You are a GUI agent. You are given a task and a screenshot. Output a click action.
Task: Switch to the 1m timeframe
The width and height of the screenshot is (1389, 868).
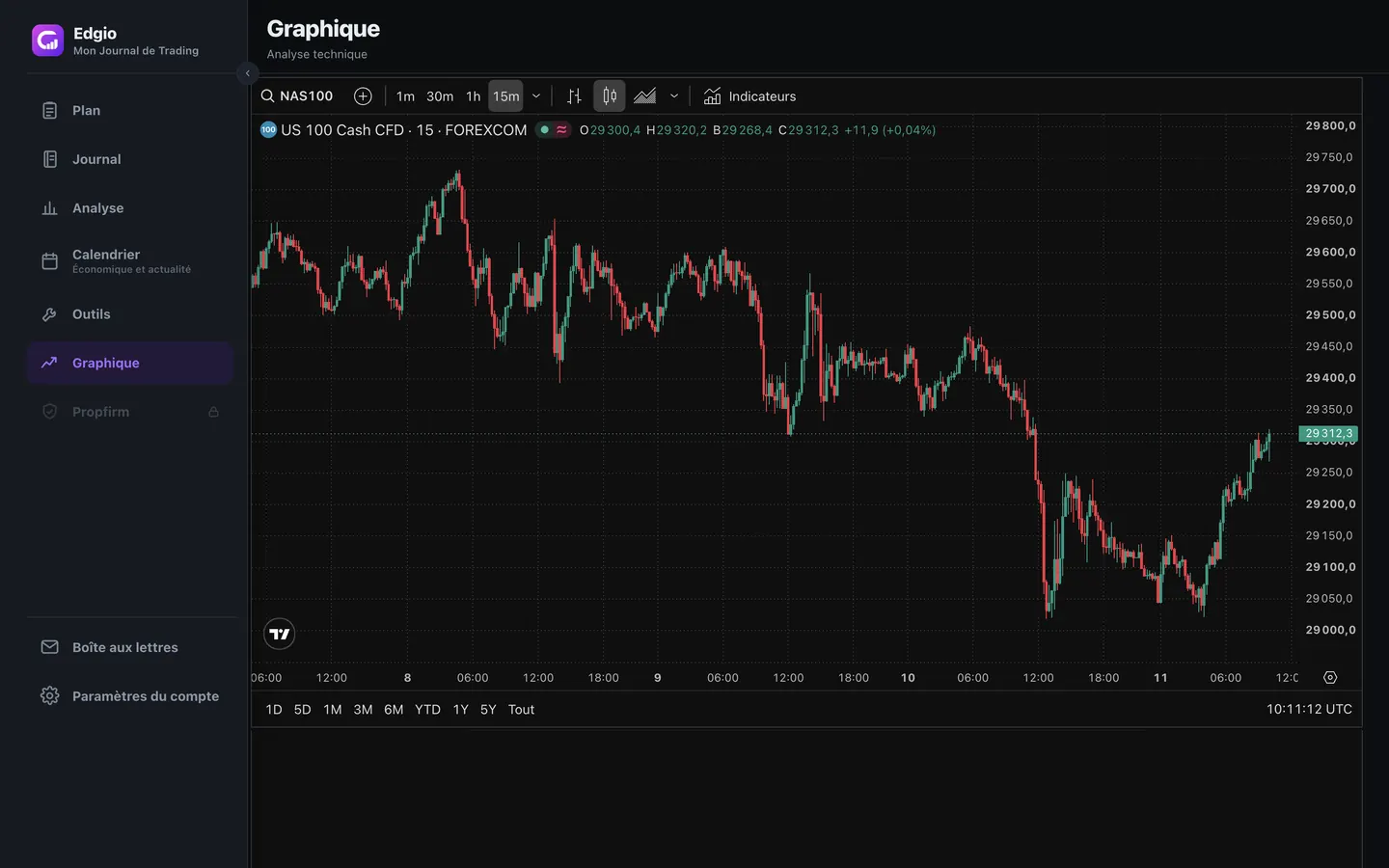(405, 96)
